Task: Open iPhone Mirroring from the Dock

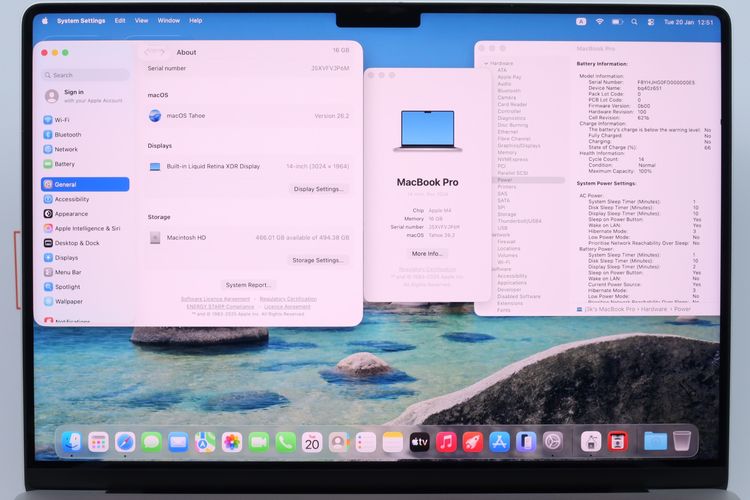Action: point(526,443)
